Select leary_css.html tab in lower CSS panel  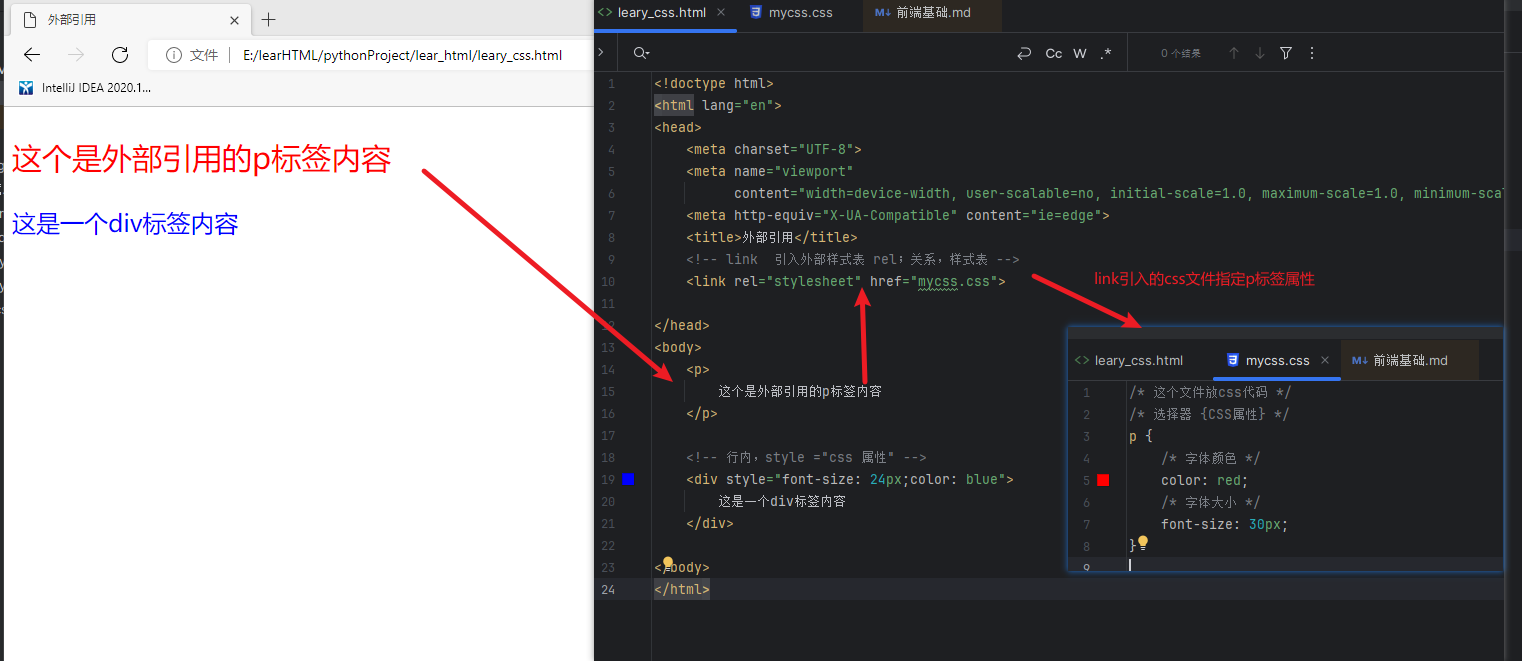click(x=1129, y=360)
